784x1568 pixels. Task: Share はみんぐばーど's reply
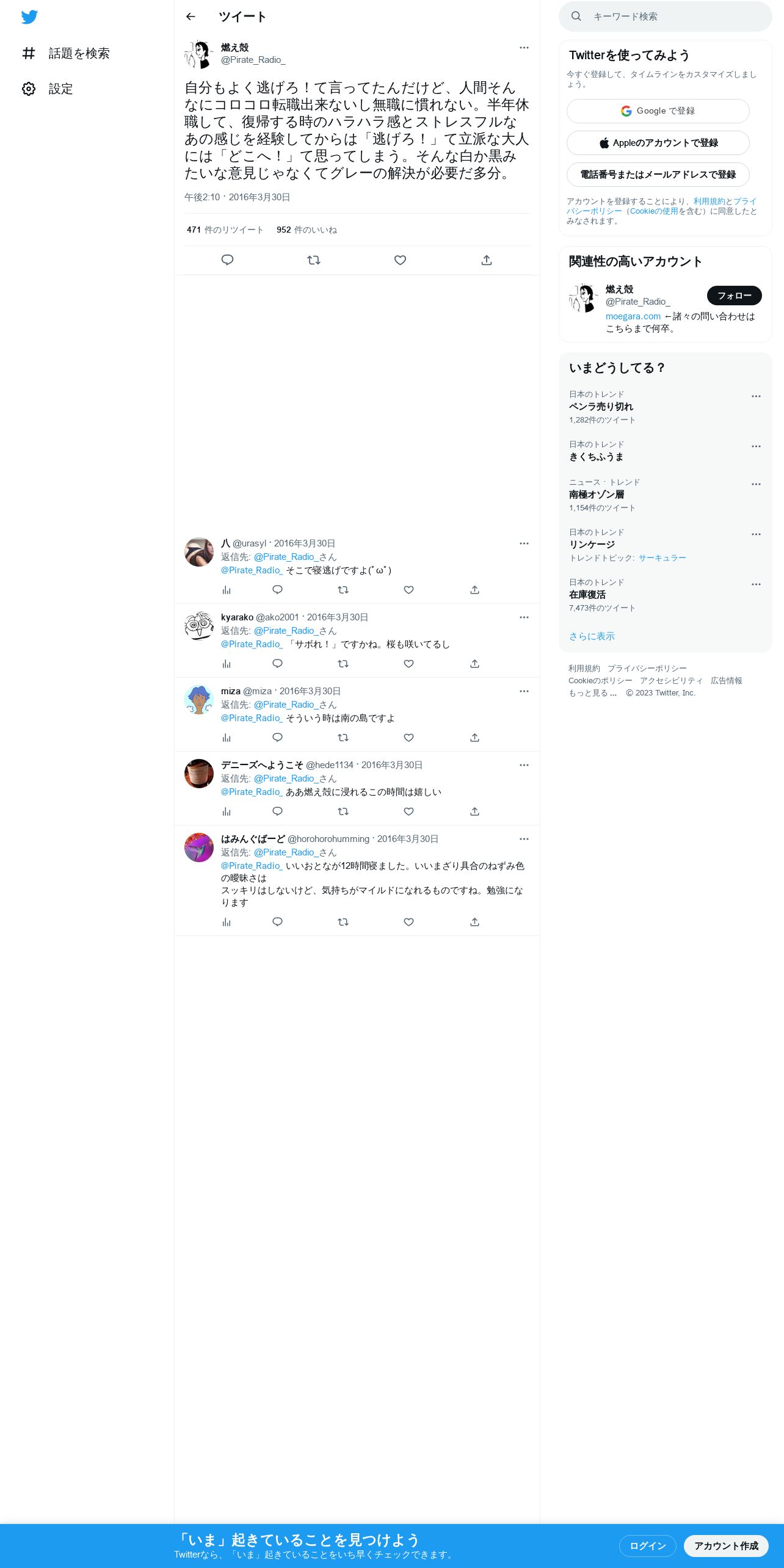[x=474, y=922]
